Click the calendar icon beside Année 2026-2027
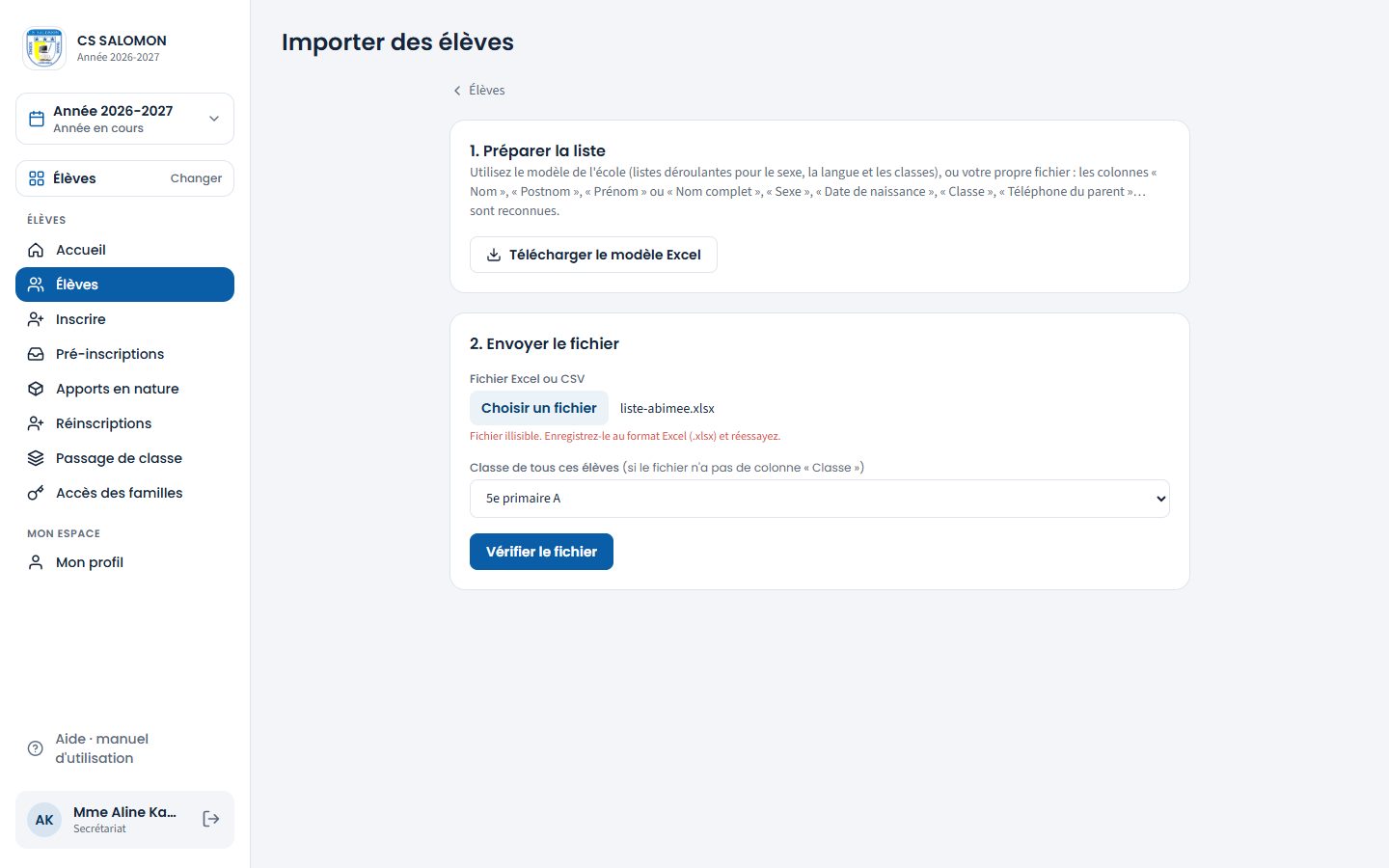Image resolution: width=1389 pixels, height=868 pixels. (x=37, y=119)
